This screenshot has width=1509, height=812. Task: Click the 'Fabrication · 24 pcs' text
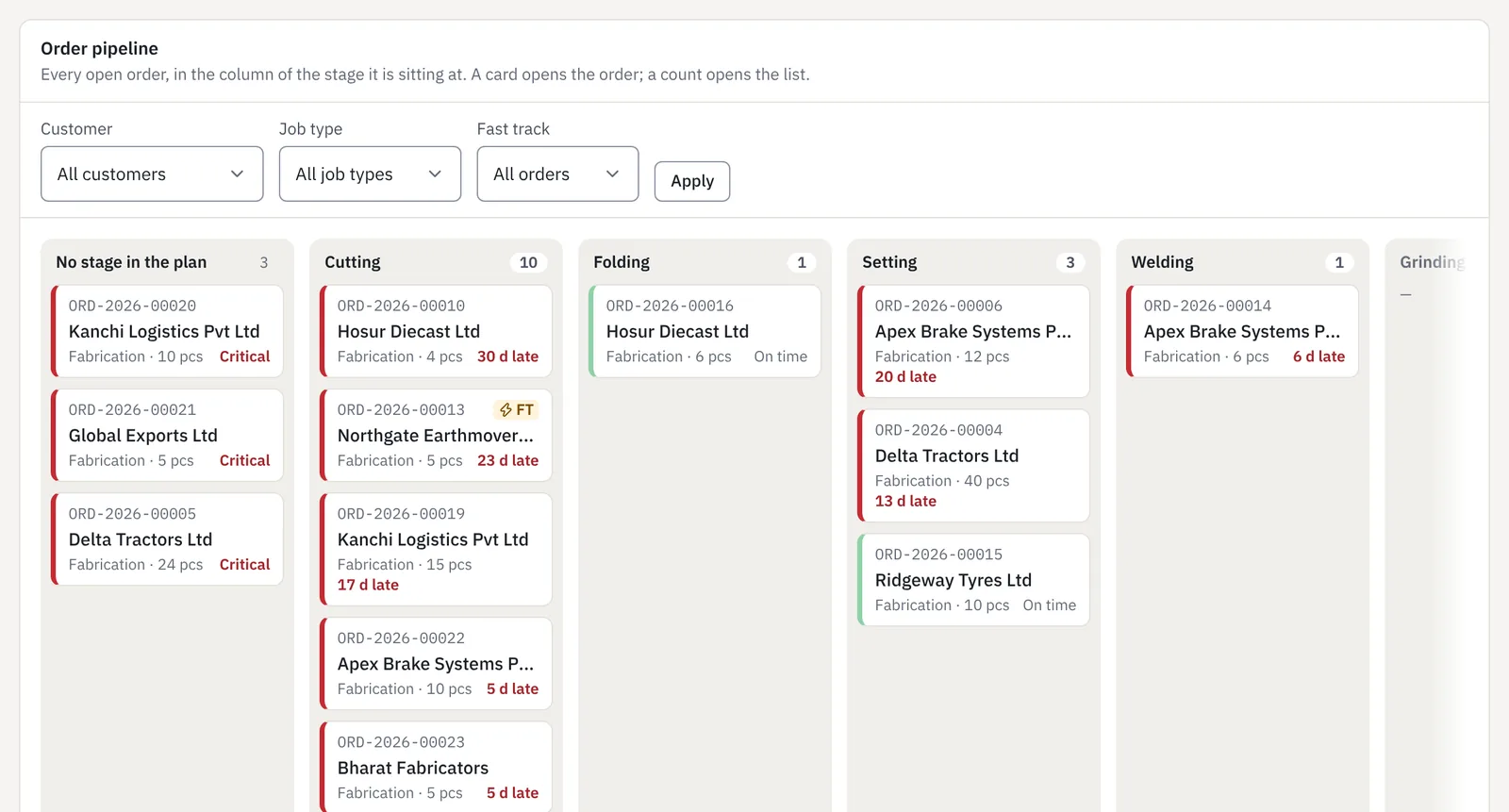136,564
